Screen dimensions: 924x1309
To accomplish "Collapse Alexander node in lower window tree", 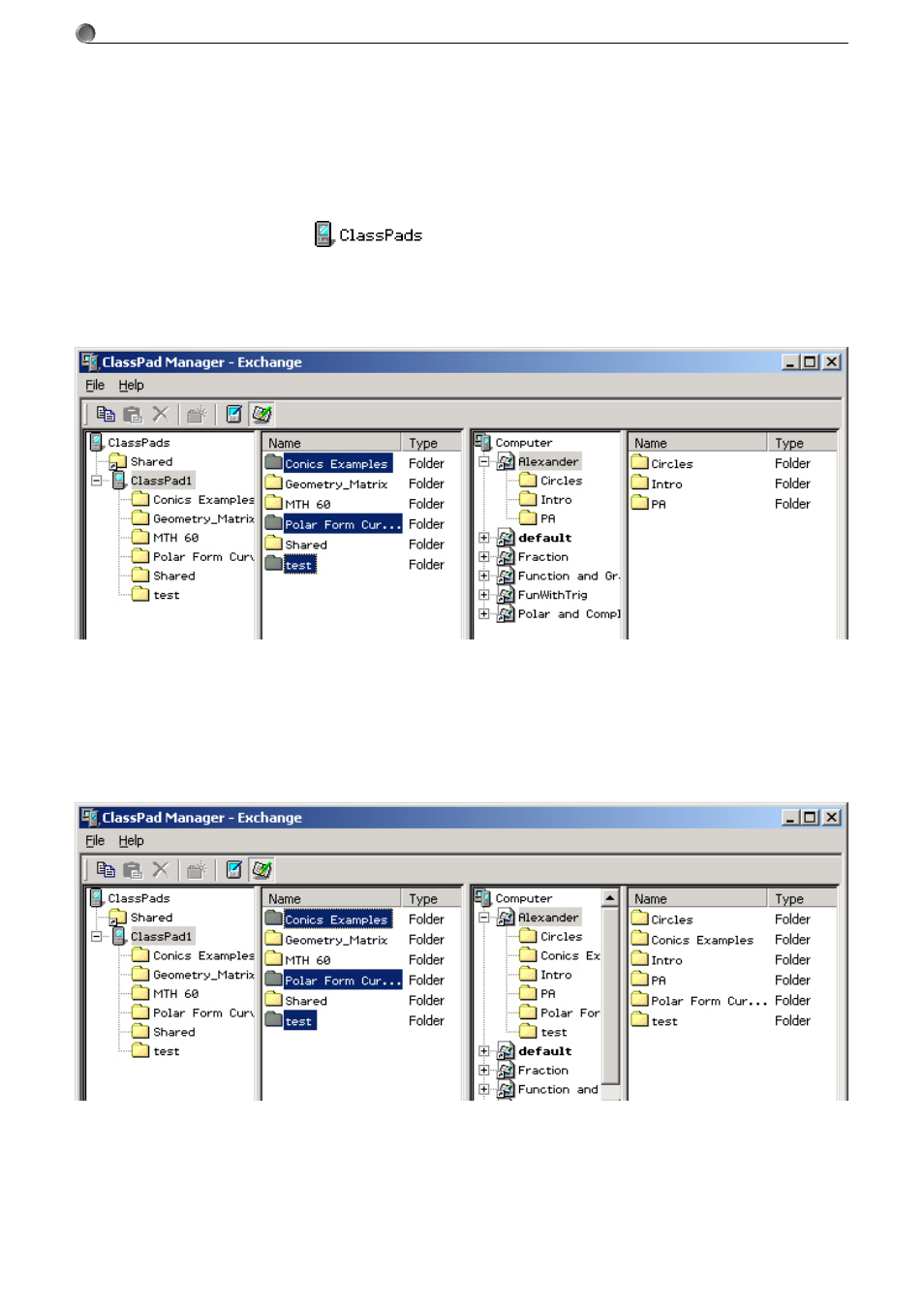I will pyautogui.click(x=484, y=918).
